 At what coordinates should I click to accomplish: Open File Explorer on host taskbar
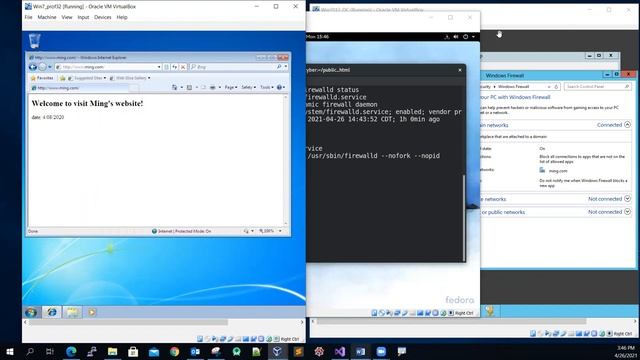click(x=113, y=351)
